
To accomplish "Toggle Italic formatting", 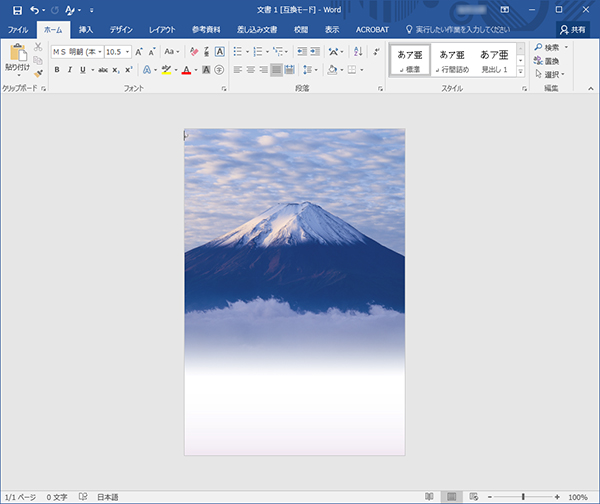I will click(69, 70).
